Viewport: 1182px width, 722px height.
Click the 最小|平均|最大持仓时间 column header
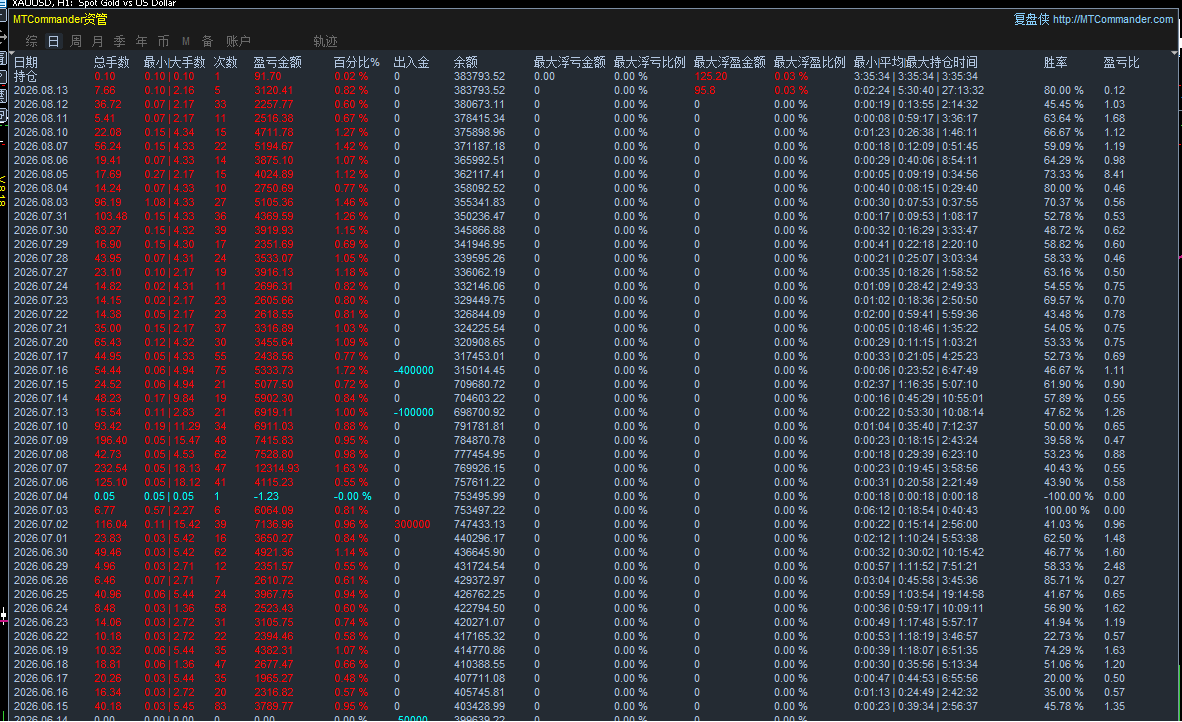click(x=915, y=63)
